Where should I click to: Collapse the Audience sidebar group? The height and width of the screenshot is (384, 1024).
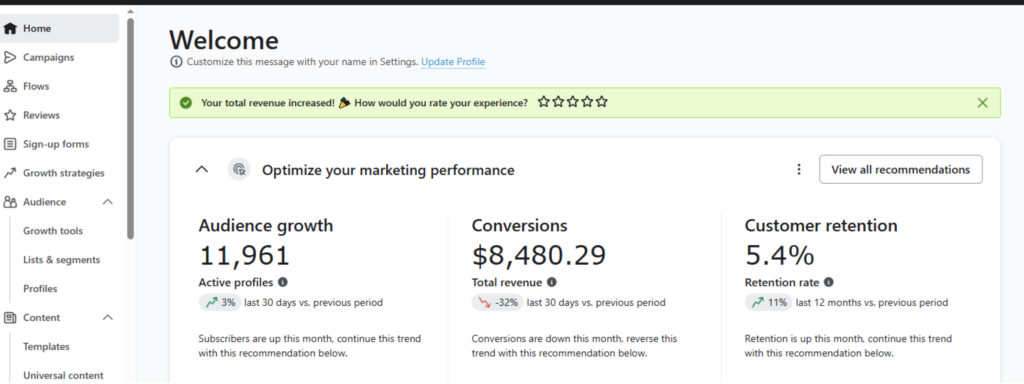pyautogui.click(x=108, y=202)
